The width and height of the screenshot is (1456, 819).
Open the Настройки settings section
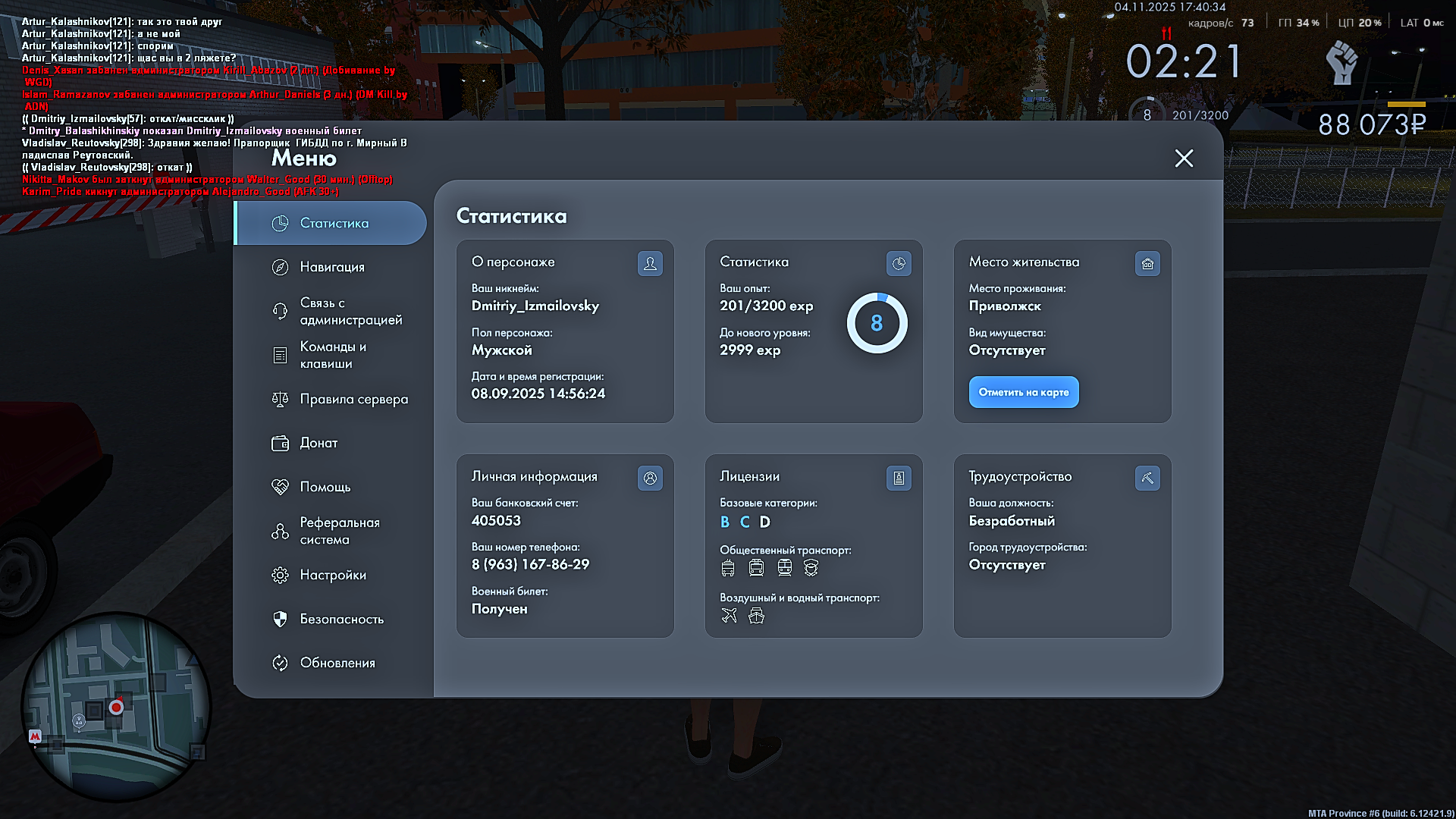coord(332,575)
